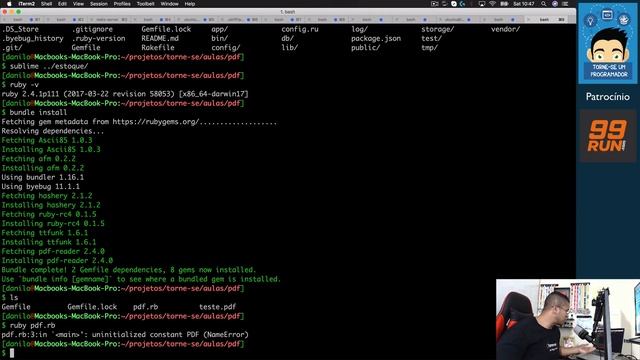
Task: Click the 'Installing hashery 2.1.2' line
Action: [x=51, y=205]
